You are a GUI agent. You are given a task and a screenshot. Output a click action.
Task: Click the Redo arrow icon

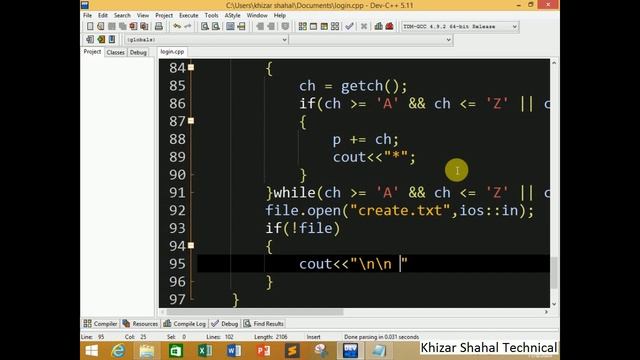coord(188,27)
